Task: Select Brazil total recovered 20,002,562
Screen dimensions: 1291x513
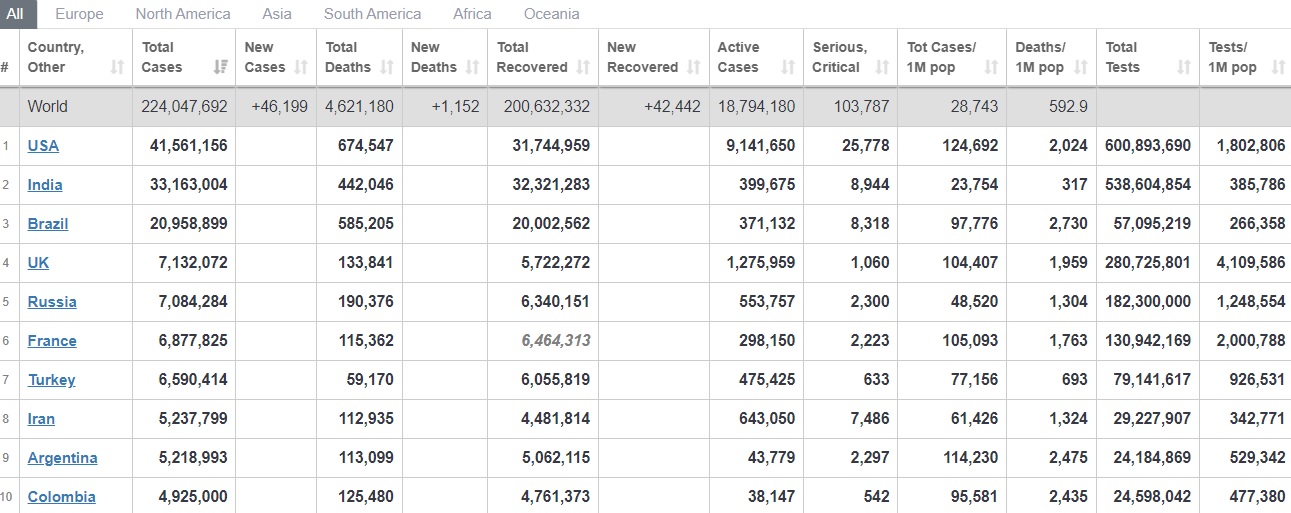Action: (551, 223)
